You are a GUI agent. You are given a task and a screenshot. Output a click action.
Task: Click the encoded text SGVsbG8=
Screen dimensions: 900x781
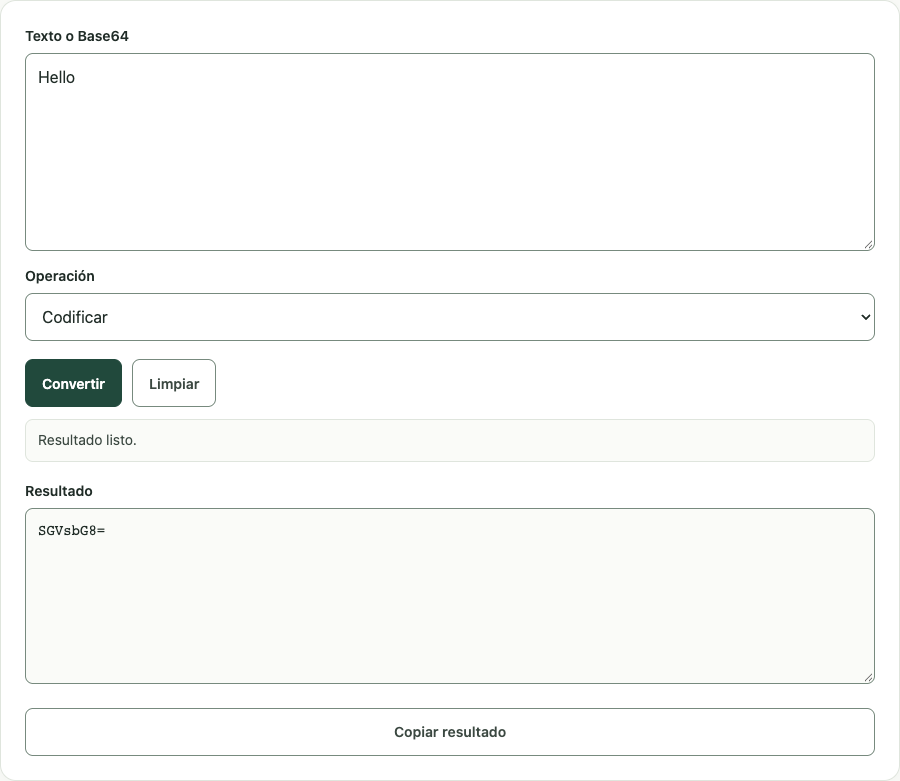(x=72, y=531)
